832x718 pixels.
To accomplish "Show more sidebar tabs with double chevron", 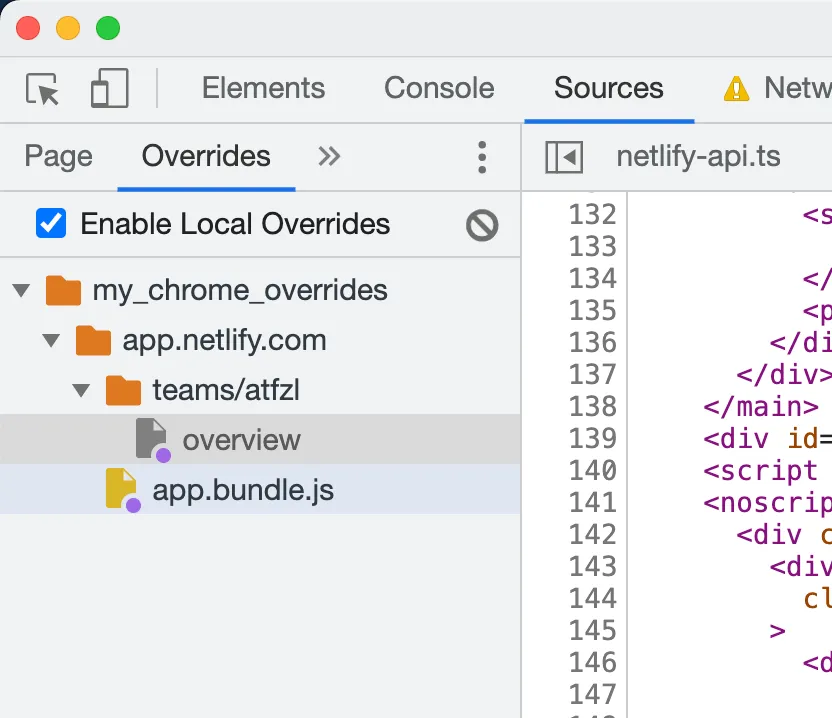I will [329, 157].
